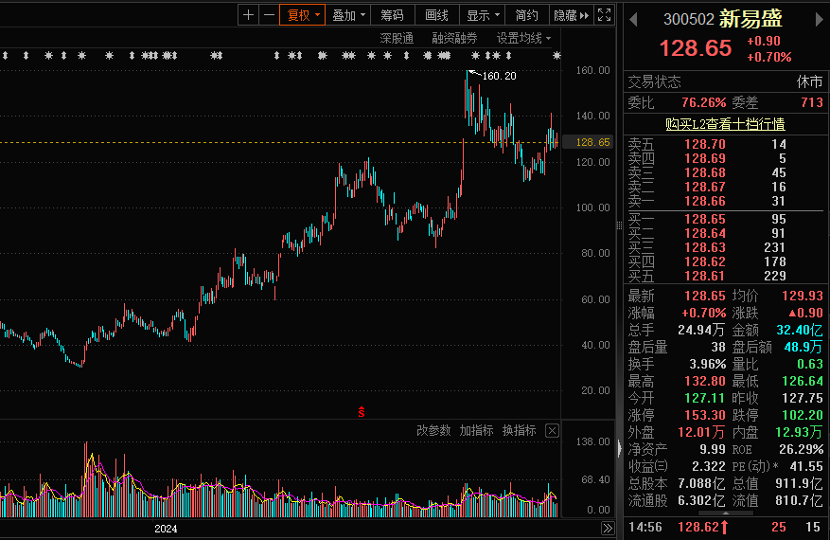Screen dimensions: 830x540
Task: Click 换手 value 3.96%
Action: (707, 364)
